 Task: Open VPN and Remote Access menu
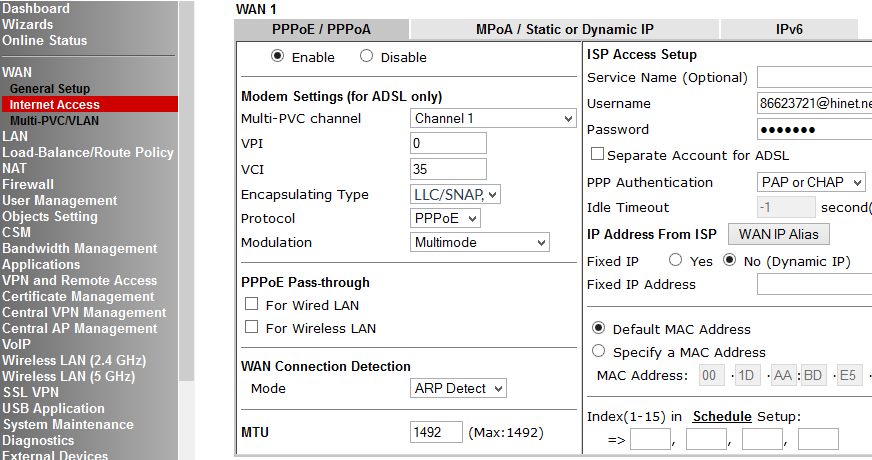tap(79, 280)
